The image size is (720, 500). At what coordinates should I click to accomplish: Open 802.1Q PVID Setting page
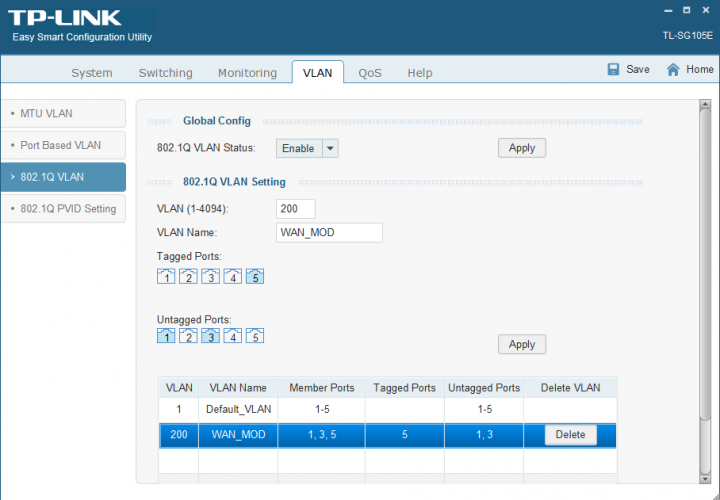pyautogui.click(x=63, y=208)
